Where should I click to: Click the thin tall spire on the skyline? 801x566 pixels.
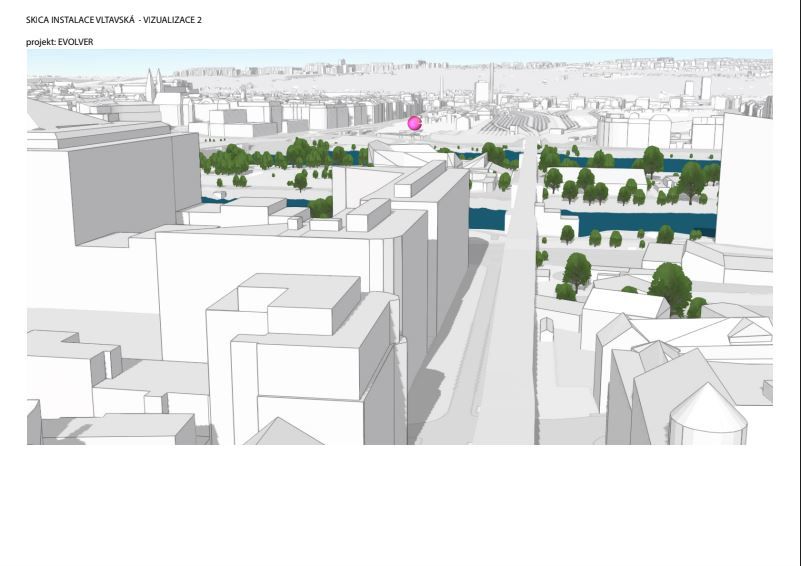[x=492, y=82]
